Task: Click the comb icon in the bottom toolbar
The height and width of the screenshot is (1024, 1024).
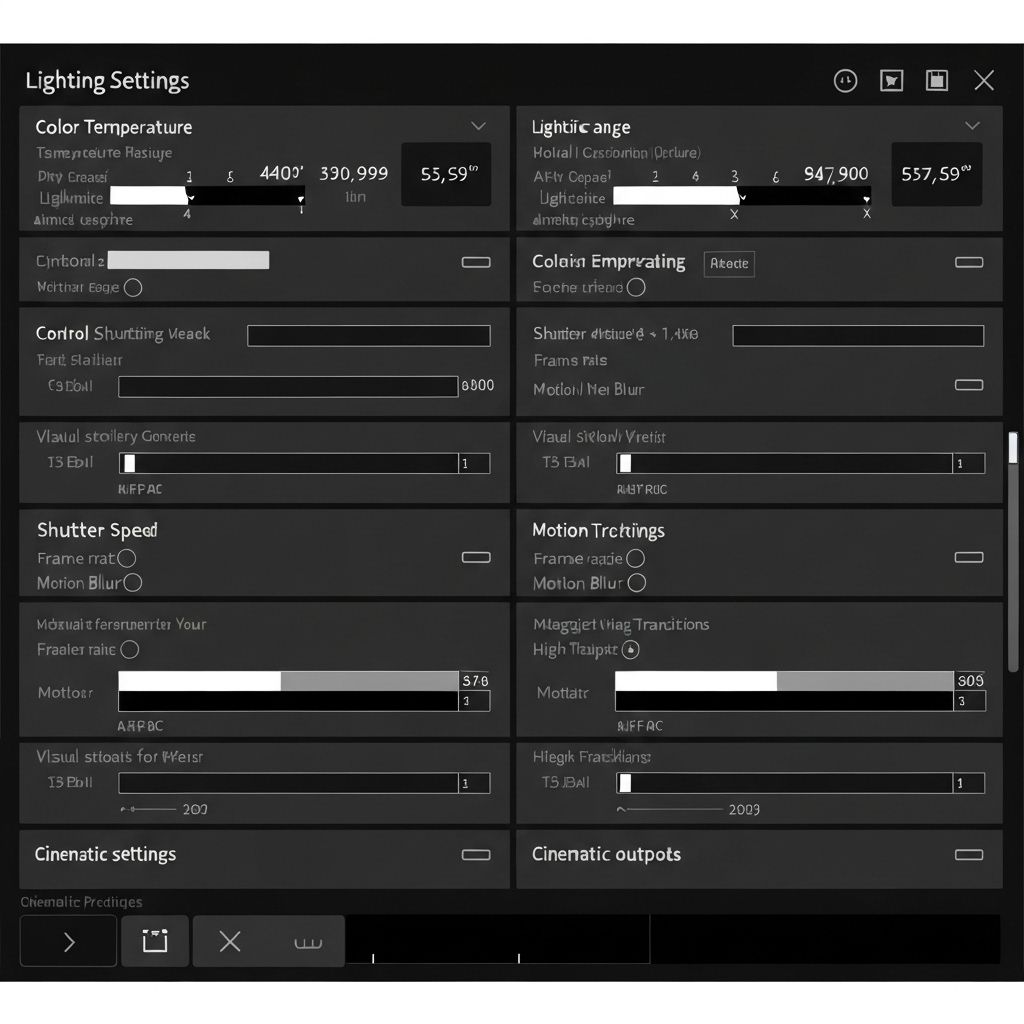Action: coord(308,941)
